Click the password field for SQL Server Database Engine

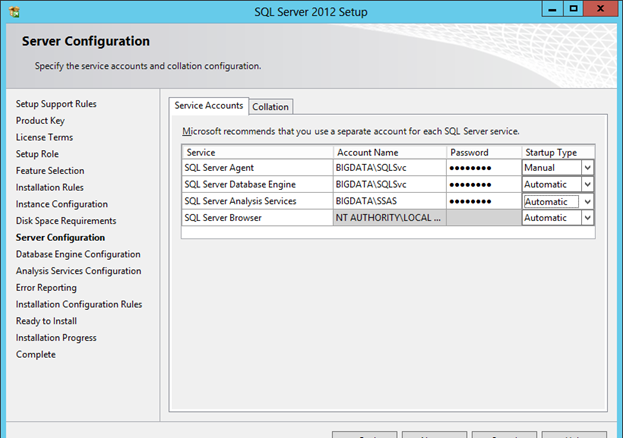[484, 184]
